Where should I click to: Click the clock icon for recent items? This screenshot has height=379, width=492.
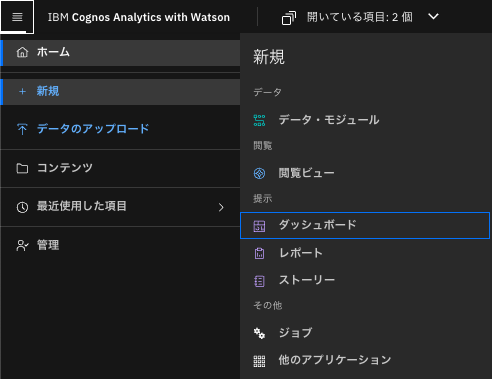[22, 207]
